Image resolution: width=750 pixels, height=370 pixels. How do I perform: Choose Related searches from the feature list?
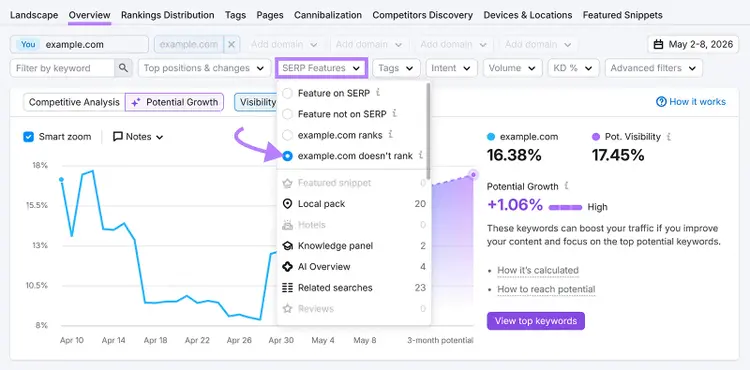coord(354,288)
